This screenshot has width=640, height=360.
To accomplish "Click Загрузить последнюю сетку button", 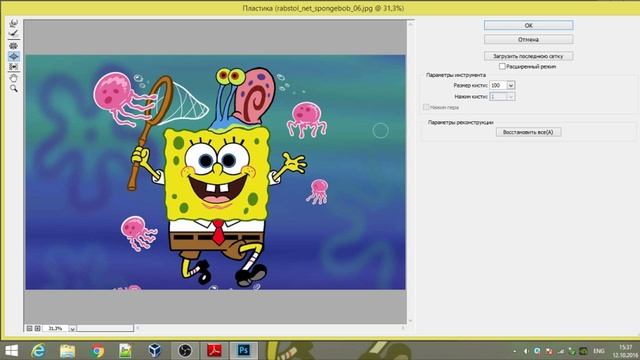I will [529, 56].
